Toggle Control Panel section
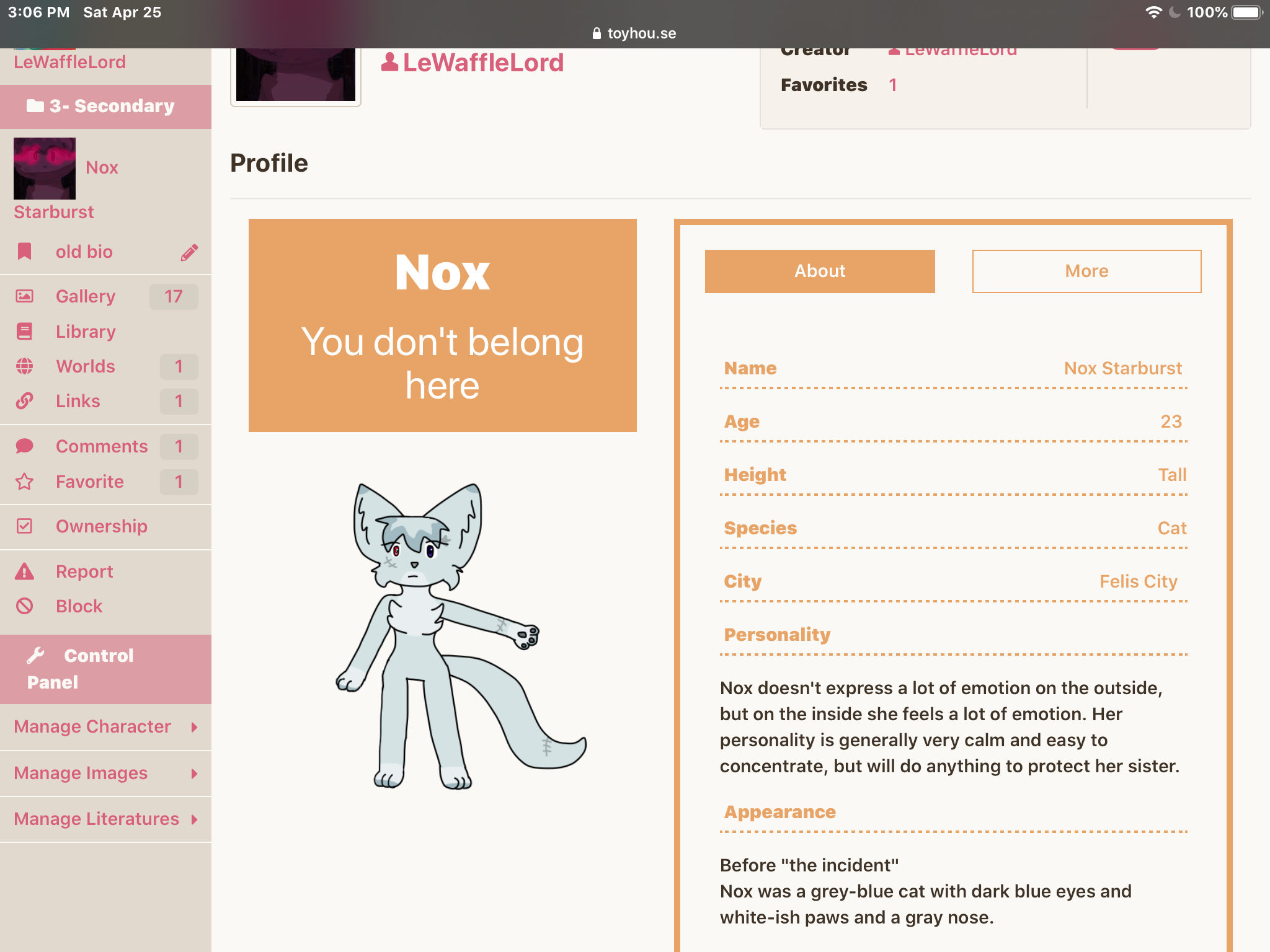This screenshot has width=1270, height=952. tap(106, 668)
